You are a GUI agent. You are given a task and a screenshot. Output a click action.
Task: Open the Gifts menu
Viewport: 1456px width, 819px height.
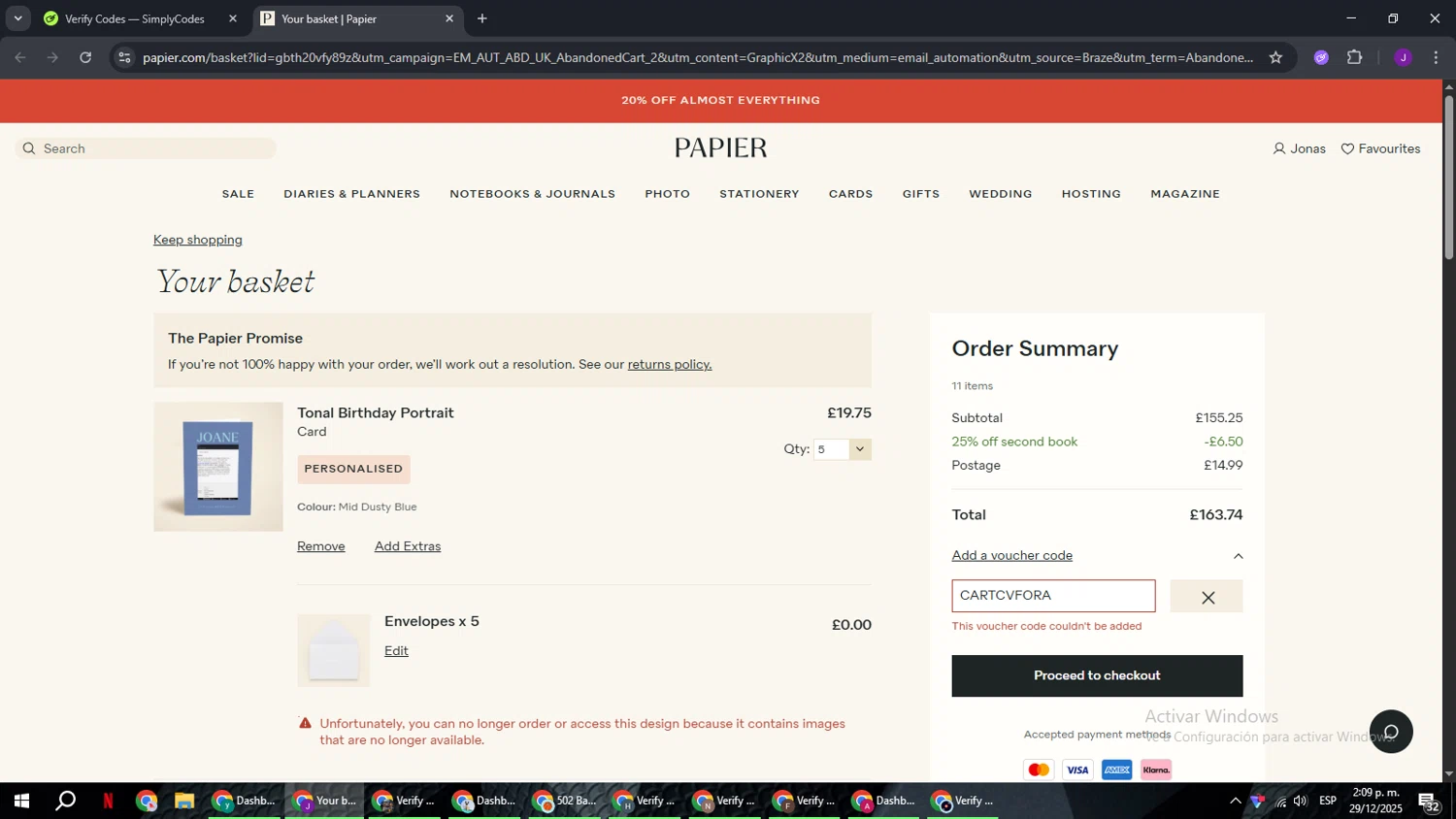point(921,194)
